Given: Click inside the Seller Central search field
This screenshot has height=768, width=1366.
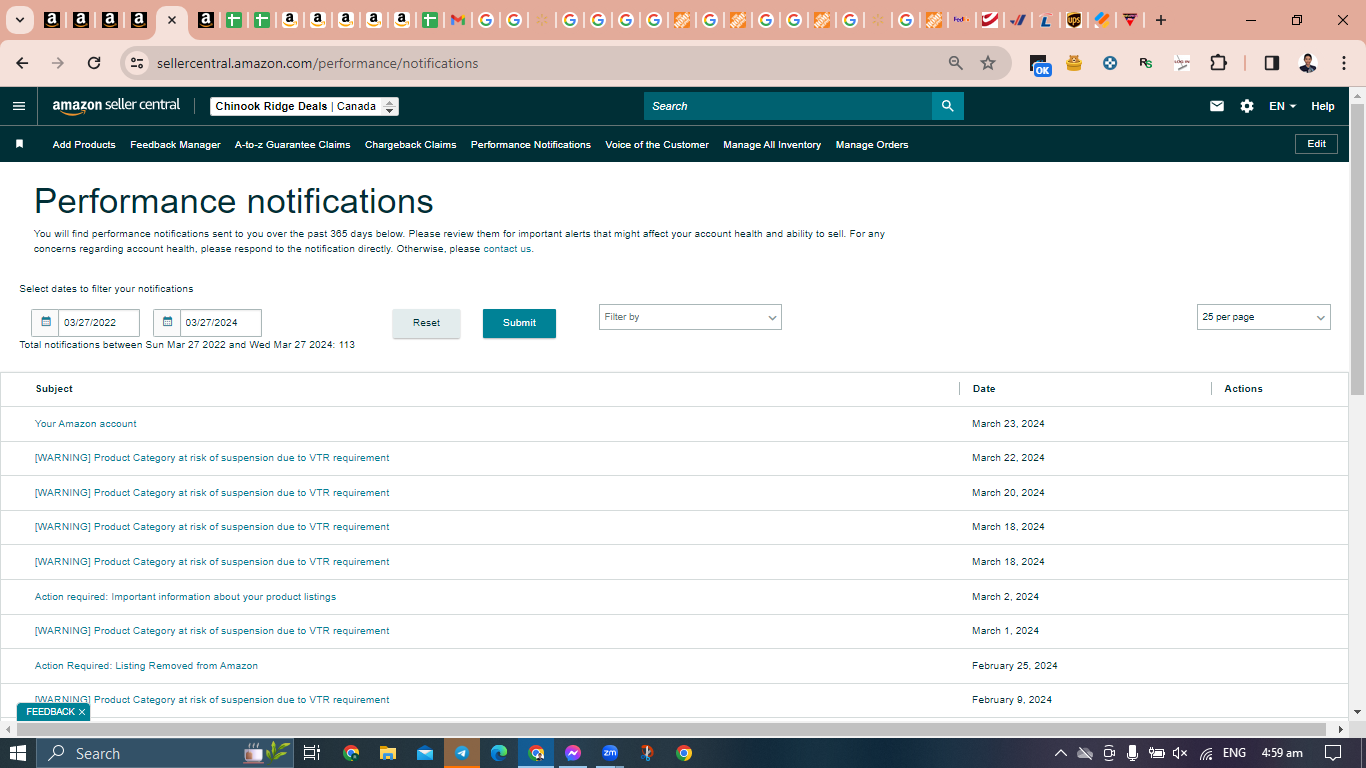Looking at the screenshot, I should [788, 106].
